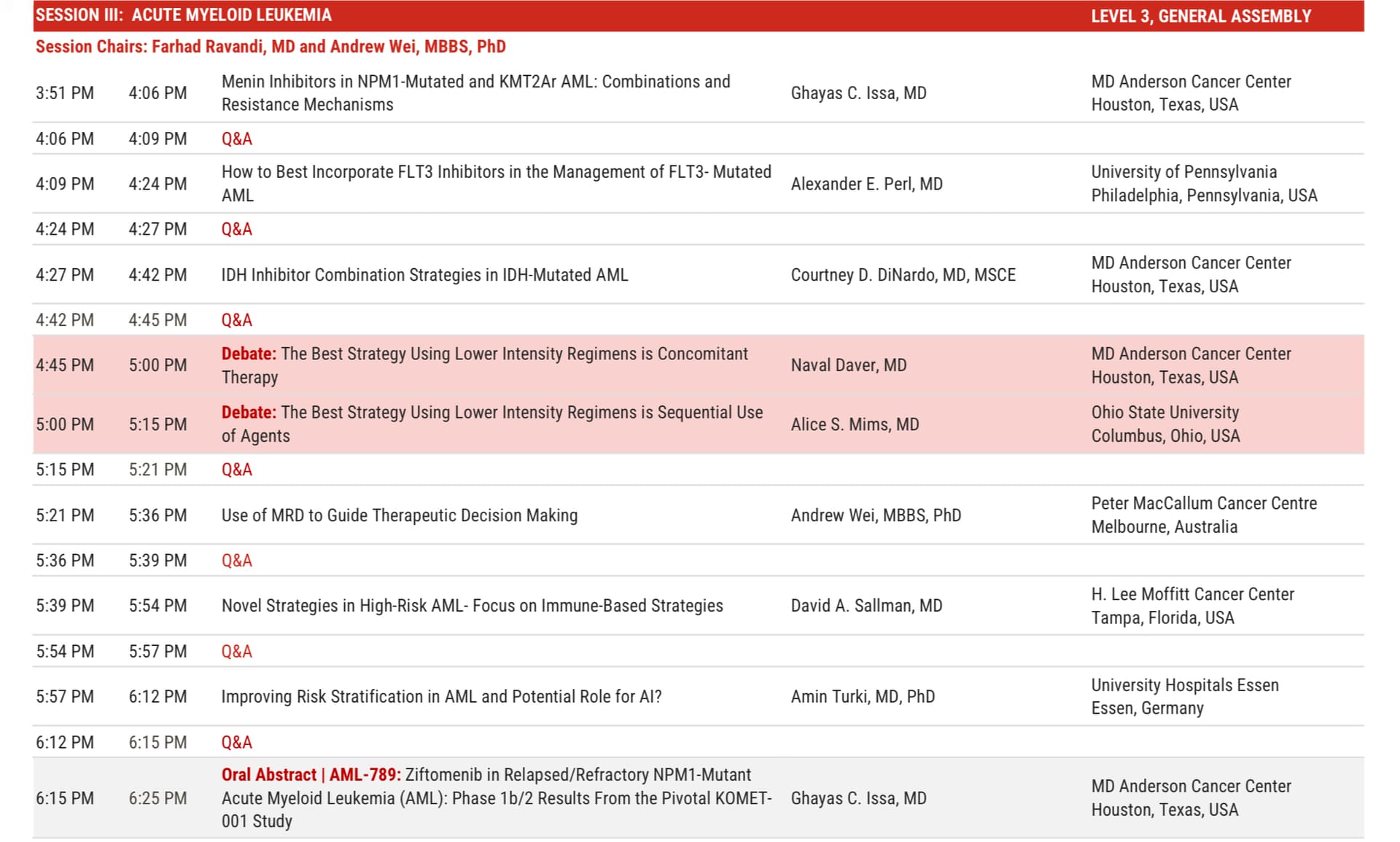Click Level 3, General Assembly location text
Image resolution: width=1400 pixels, height=842 pixels.
click(1200, 16)
